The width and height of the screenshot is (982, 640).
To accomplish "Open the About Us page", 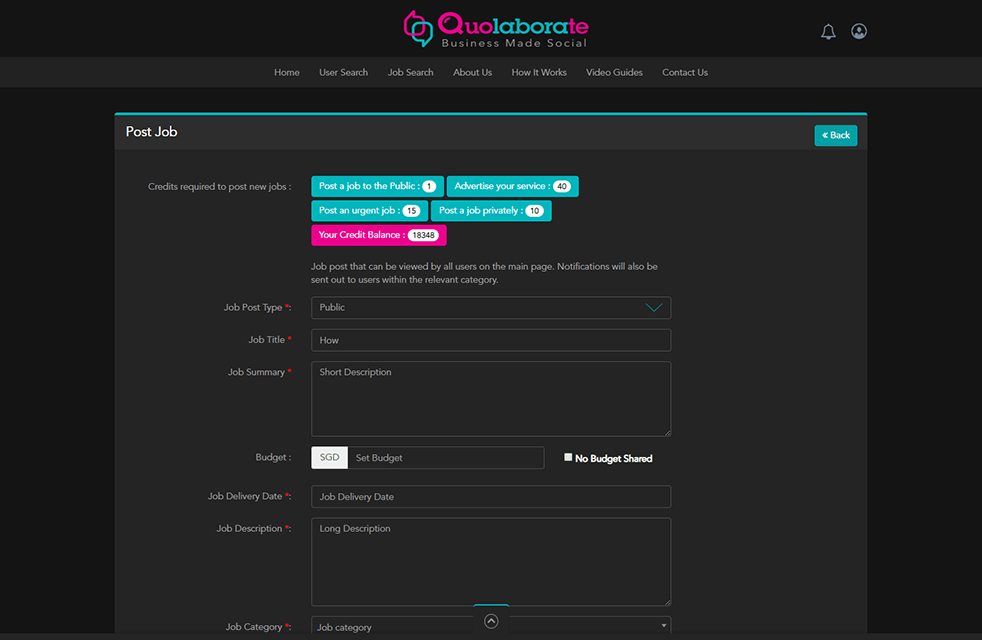I will (472, 73).
